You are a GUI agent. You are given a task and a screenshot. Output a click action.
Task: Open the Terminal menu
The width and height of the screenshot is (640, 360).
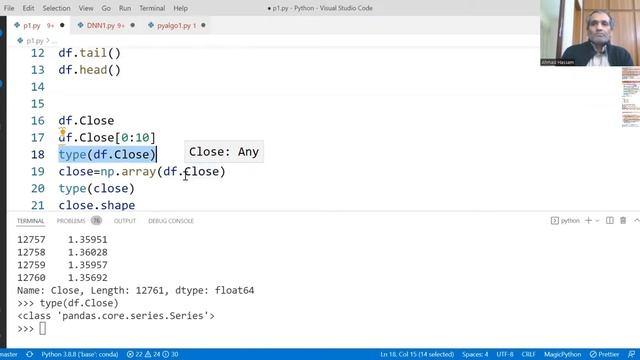click(152, 8)
